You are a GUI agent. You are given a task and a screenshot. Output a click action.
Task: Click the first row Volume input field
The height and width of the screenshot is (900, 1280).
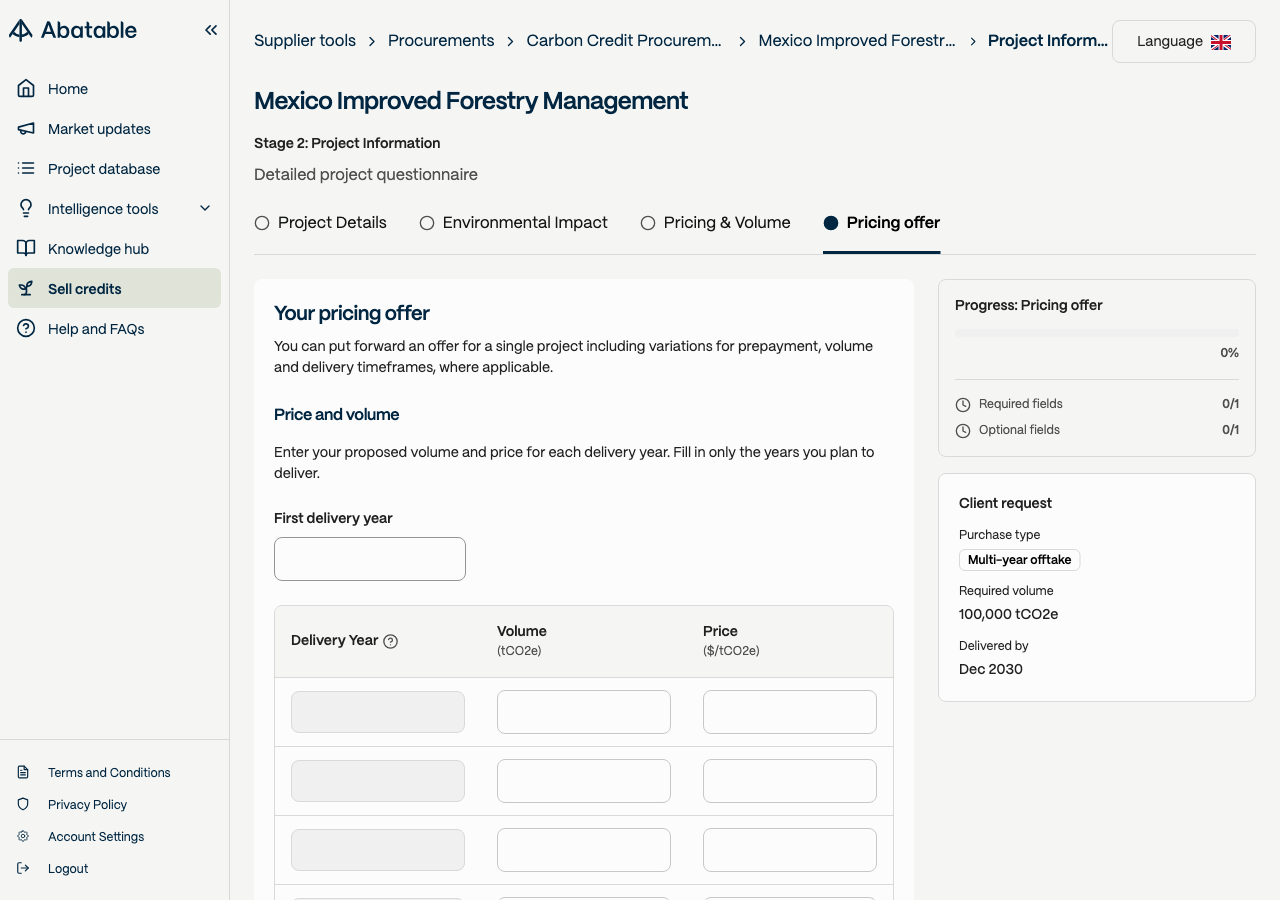point(584,712)
